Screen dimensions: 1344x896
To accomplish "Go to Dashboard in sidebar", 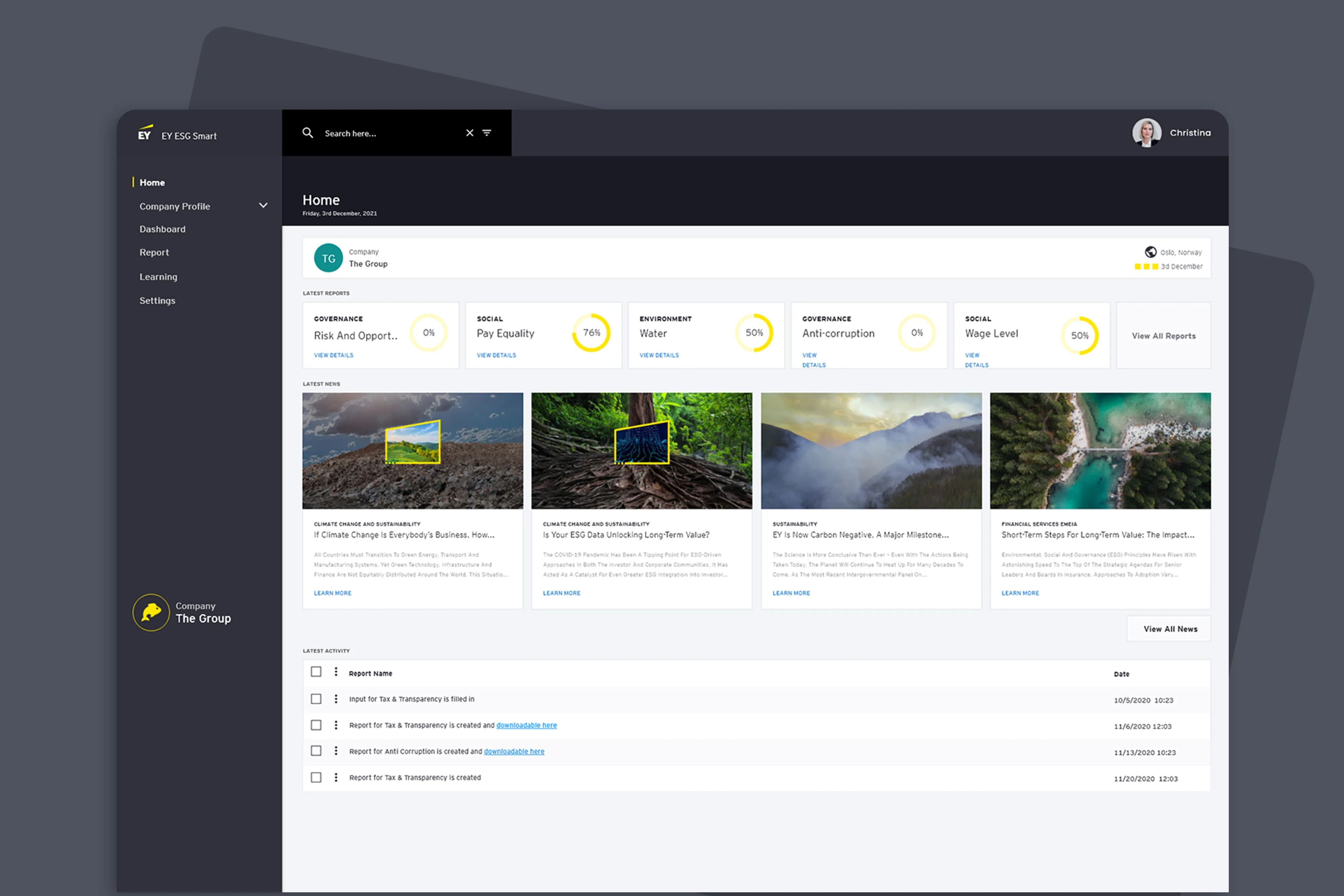I will [x=162, y=229].
